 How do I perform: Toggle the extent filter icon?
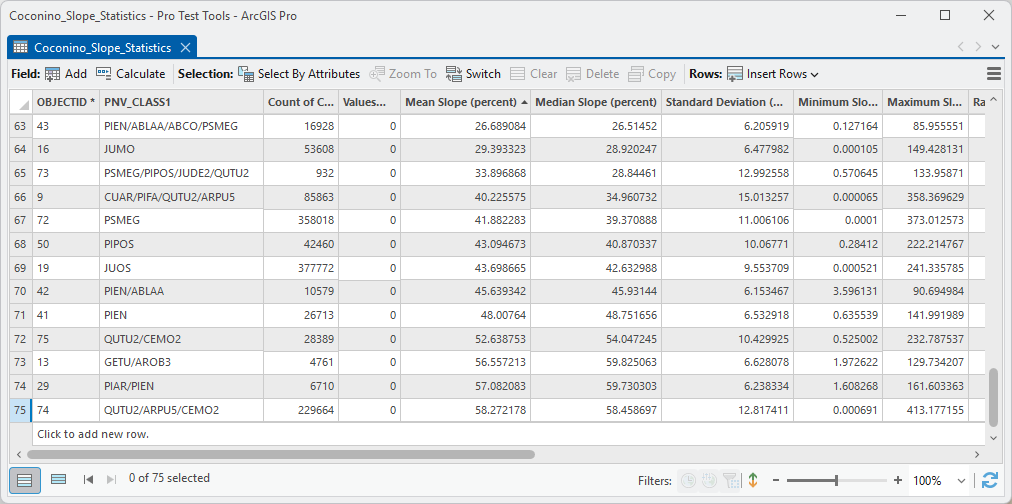click(730, 479)
